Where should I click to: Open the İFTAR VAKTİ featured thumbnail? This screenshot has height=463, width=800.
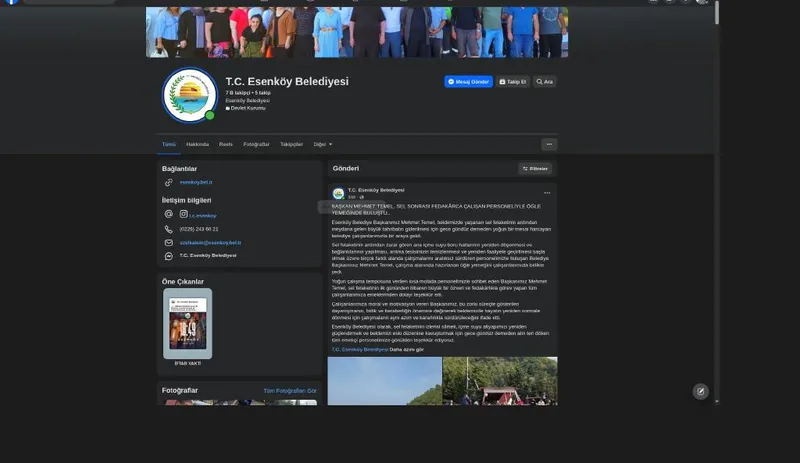click(188, 324)
